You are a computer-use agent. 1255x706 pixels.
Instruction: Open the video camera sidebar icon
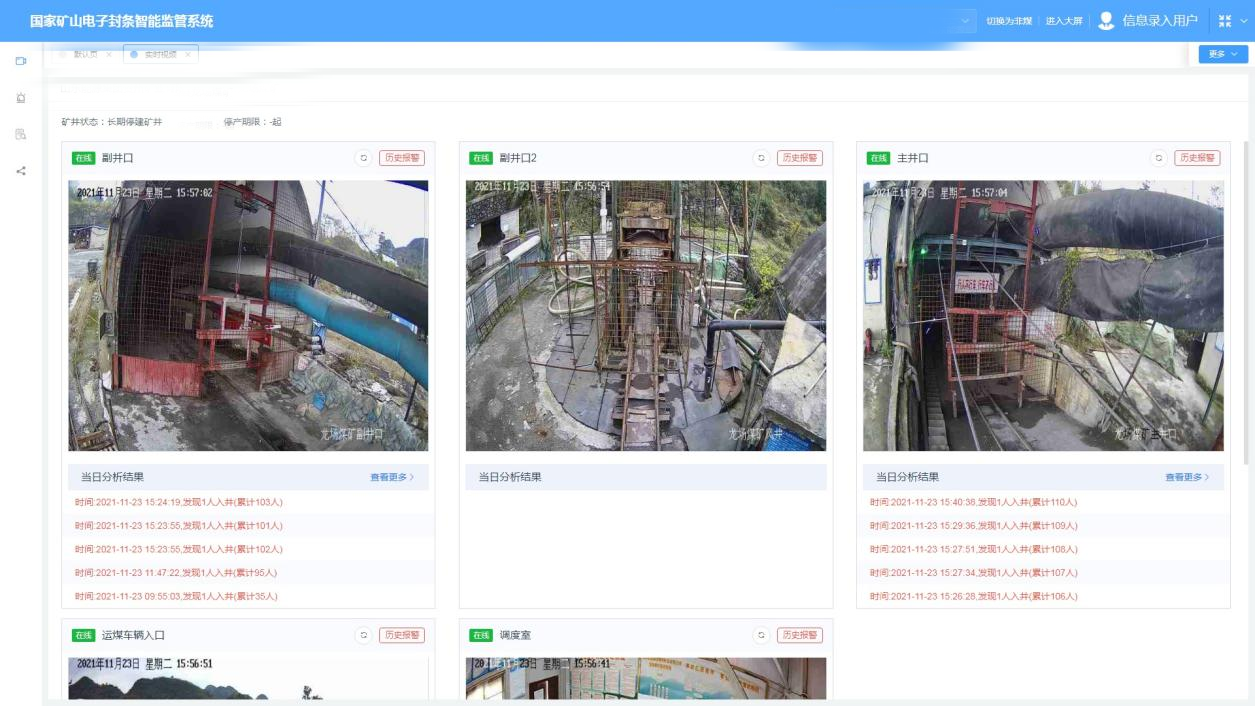coord(20,61)
